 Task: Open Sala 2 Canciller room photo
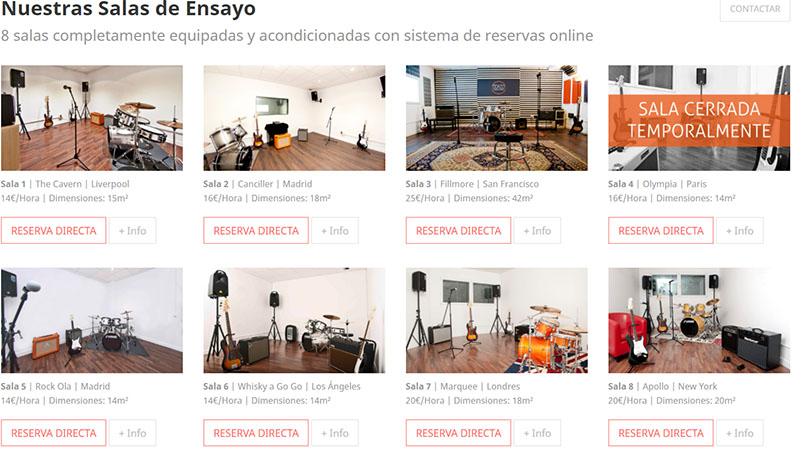point(294,118)
